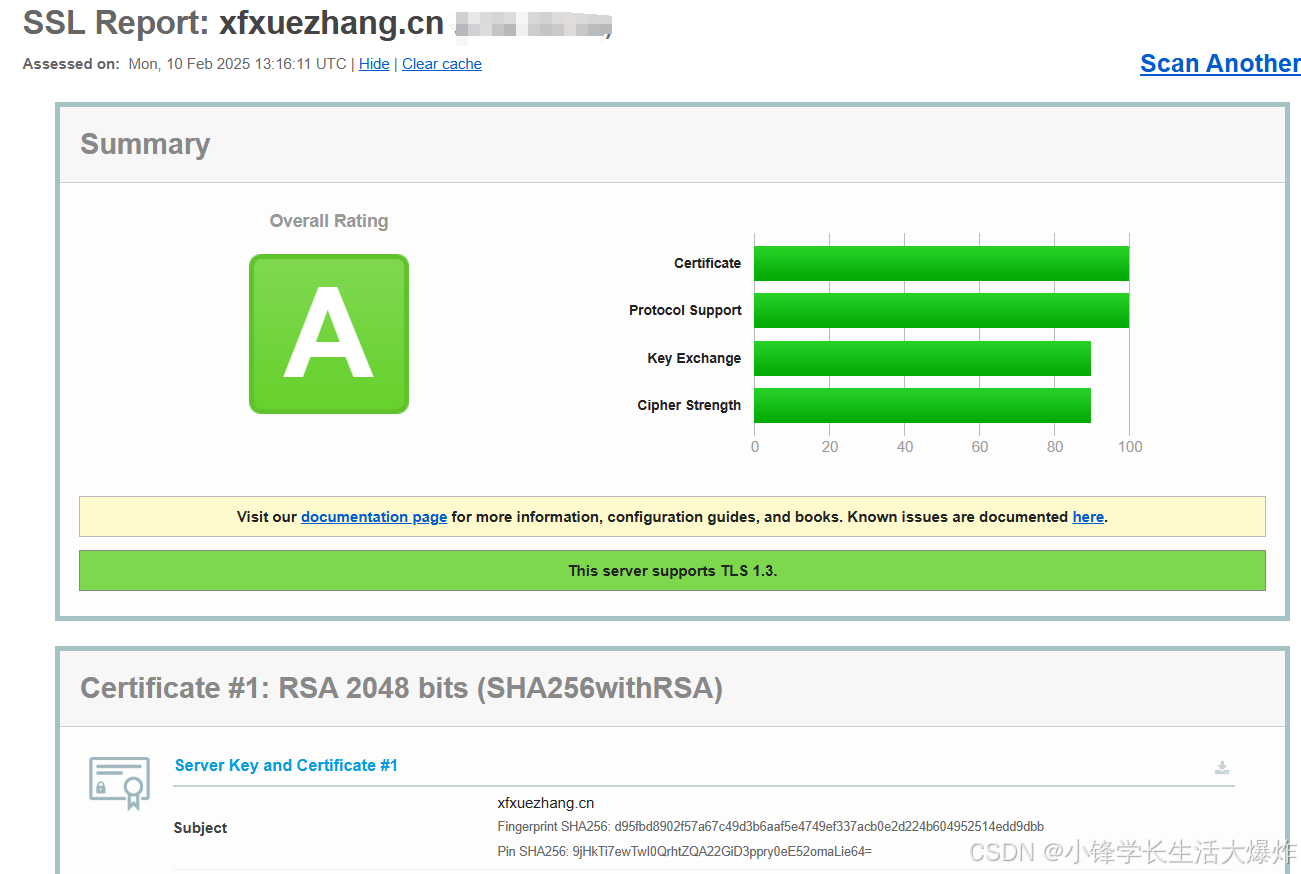Click the Server Key and Certificate #1 heading
This screenshot has width=1301, height=874.
286,765
